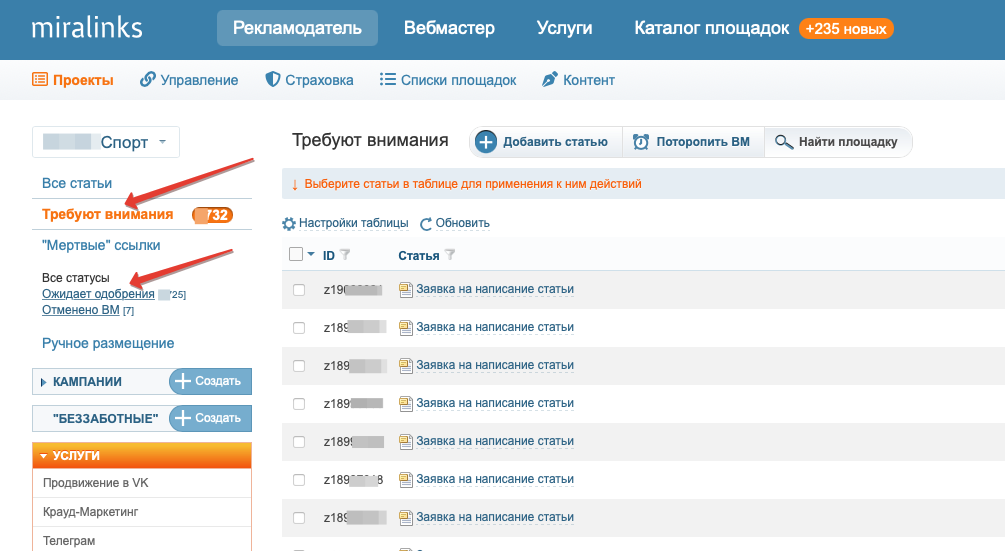Click the Контент pen icon
This screenshot has width=1005, height=551.
point(549,79)
